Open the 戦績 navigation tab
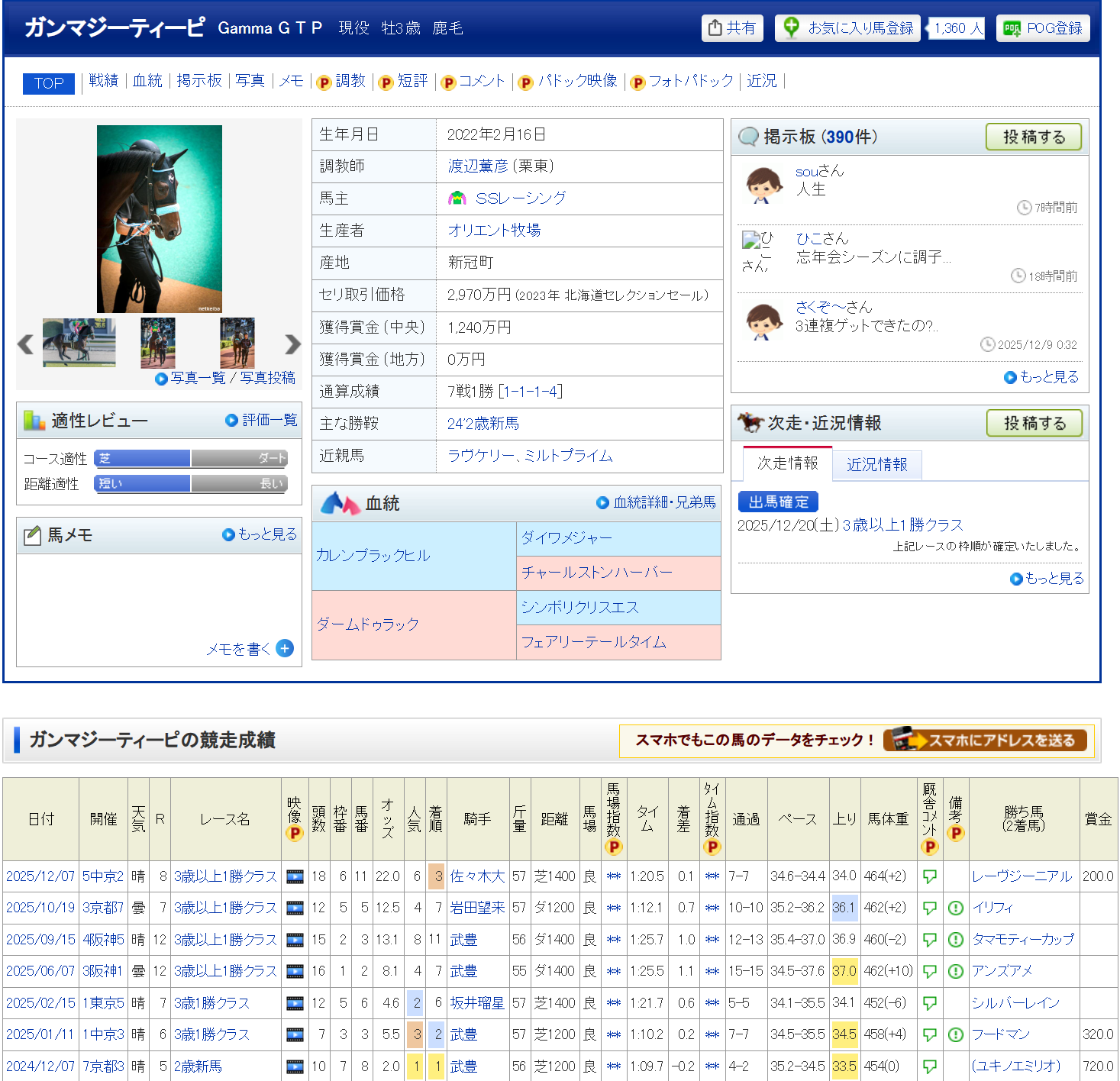 click(103, 81)
